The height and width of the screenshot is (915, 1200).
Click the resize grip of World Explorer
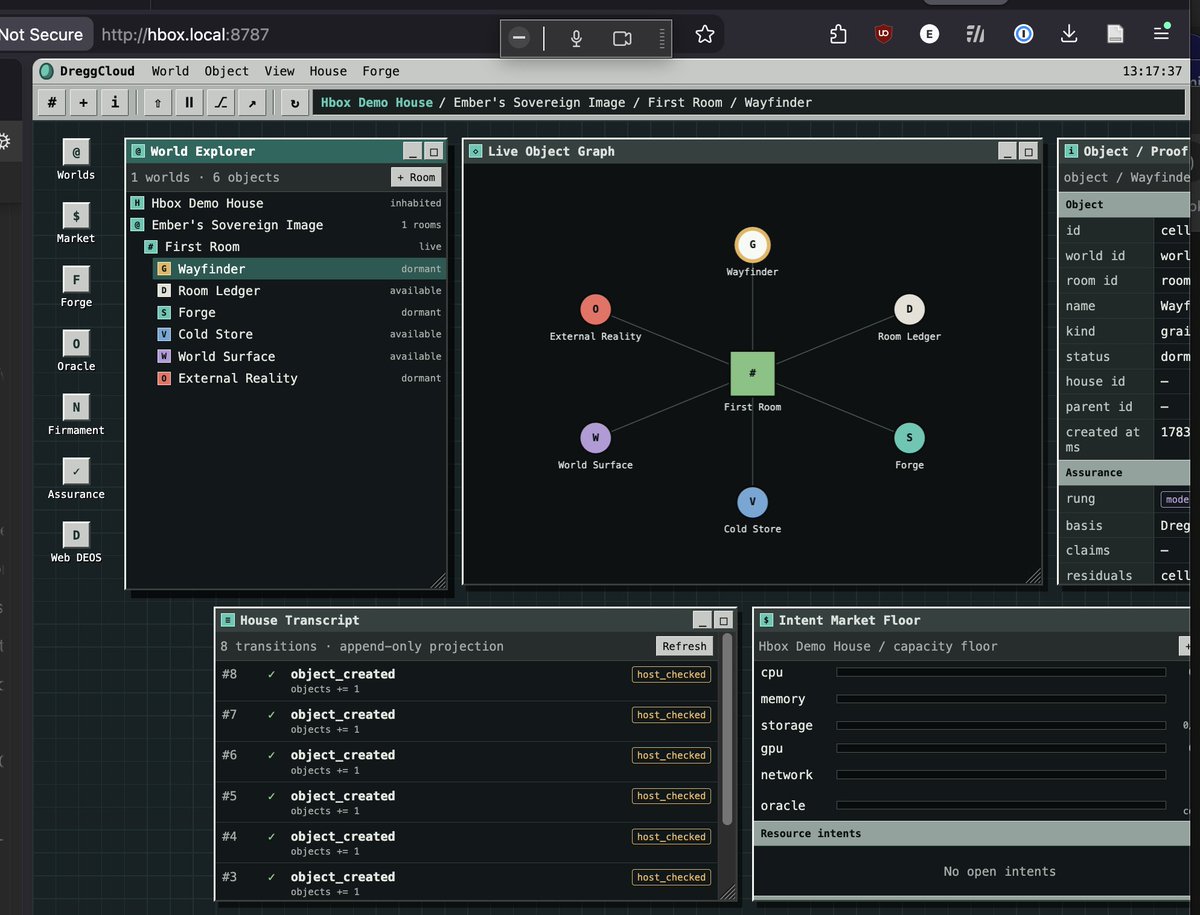click(438, 580)
